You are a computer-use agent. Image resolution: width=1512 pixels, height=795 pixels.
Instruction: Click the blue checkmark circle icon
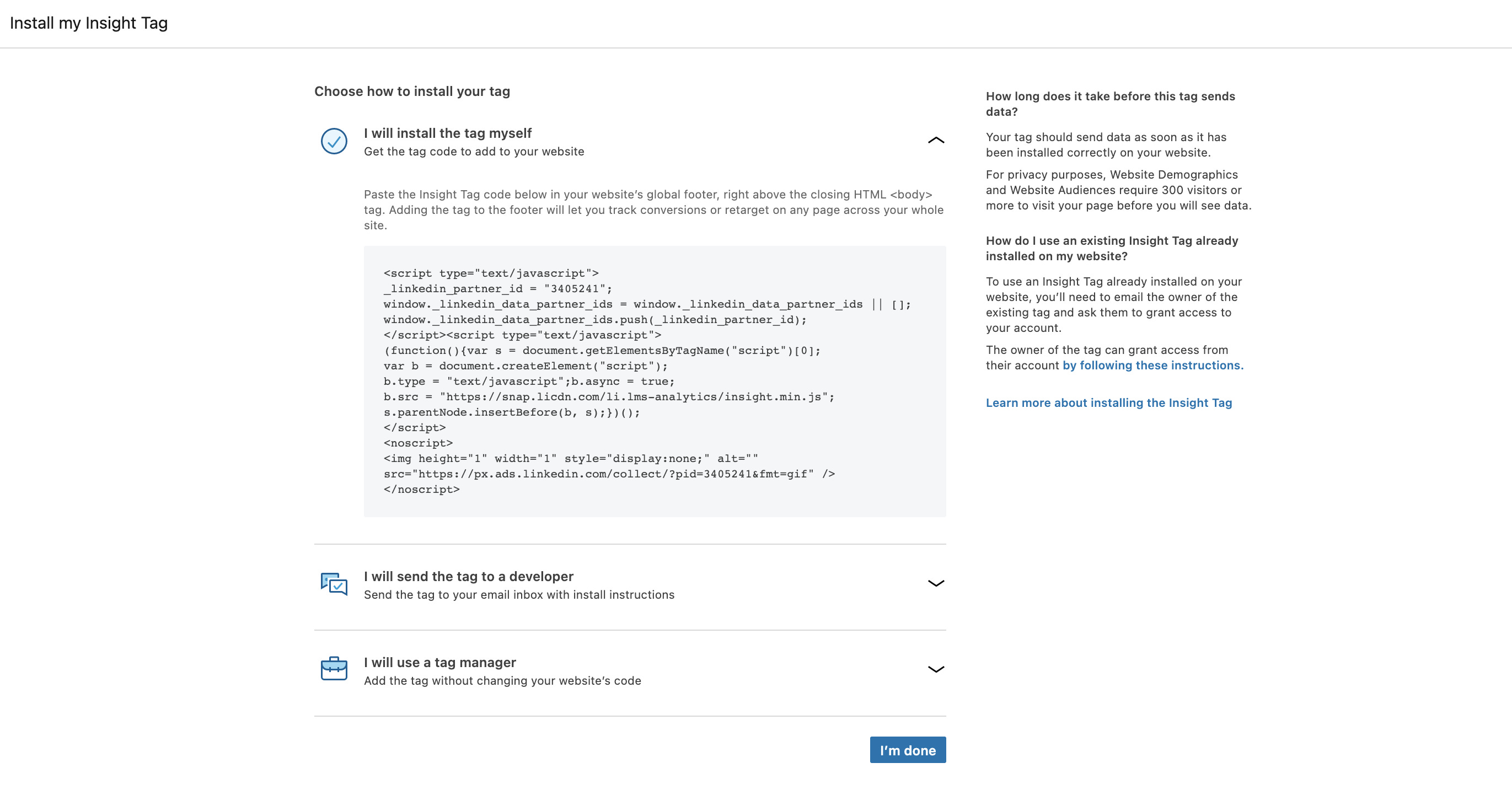pyautogui.click(x=334, y=141)
